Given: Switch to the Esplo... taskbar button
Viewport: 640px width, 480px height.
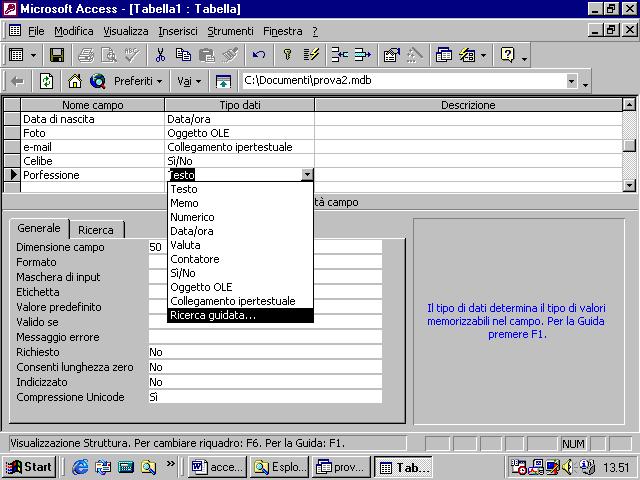Looking at the screenshot, I should [x=279, y=467].
